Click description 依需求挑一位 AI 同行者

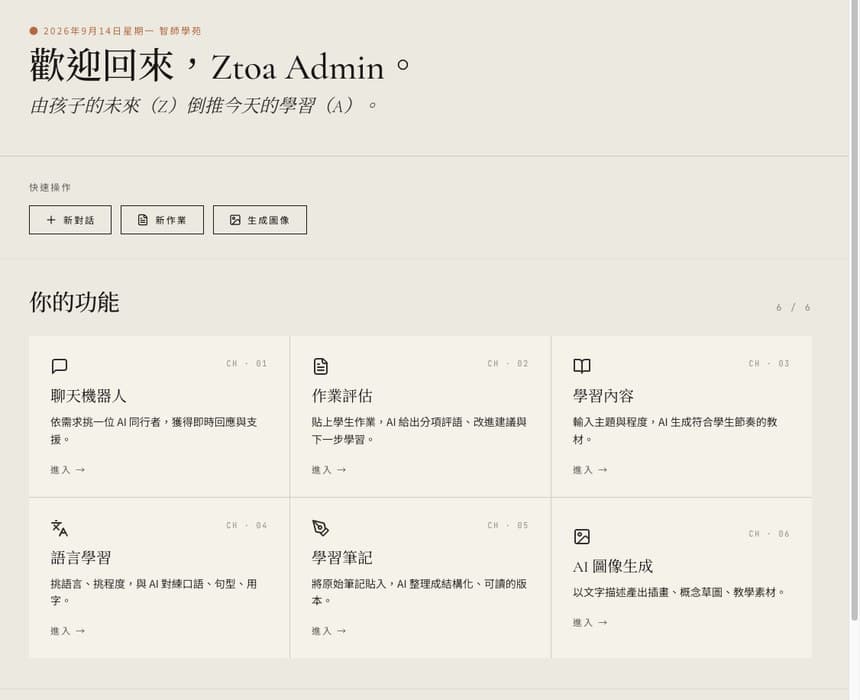coord(154,431)
